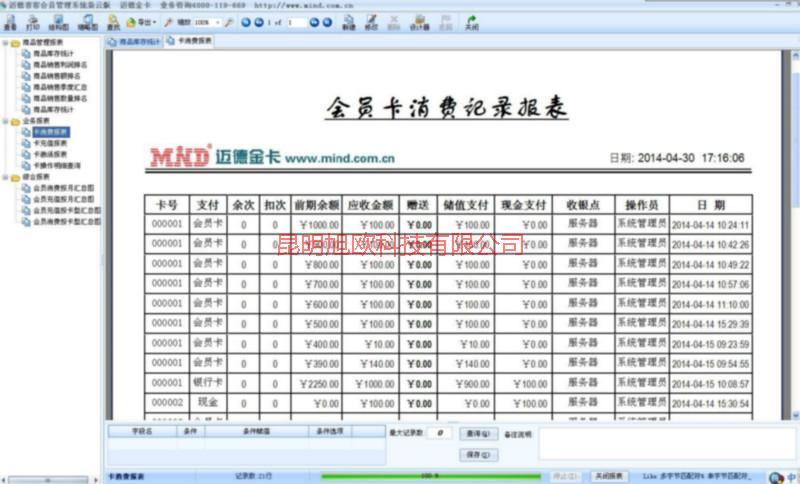Click the 设计器 designer icon
The height and width of the screenshot is (484, 800).
click(x=419, y=23)
